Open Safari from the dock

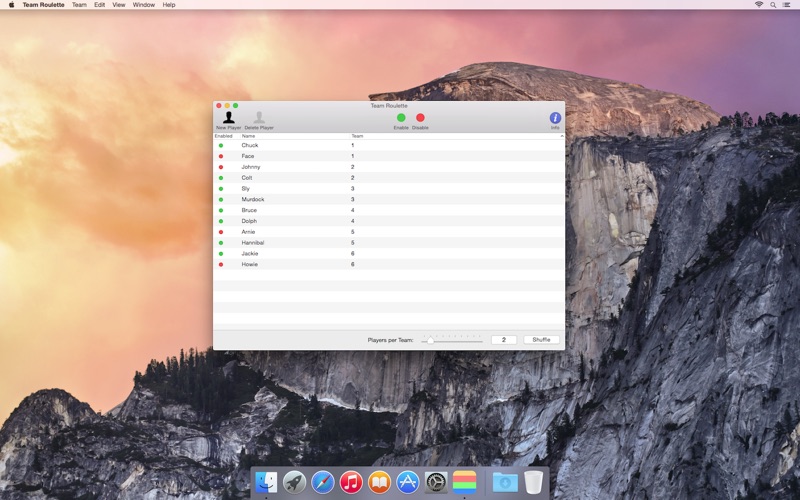(322, 483)
